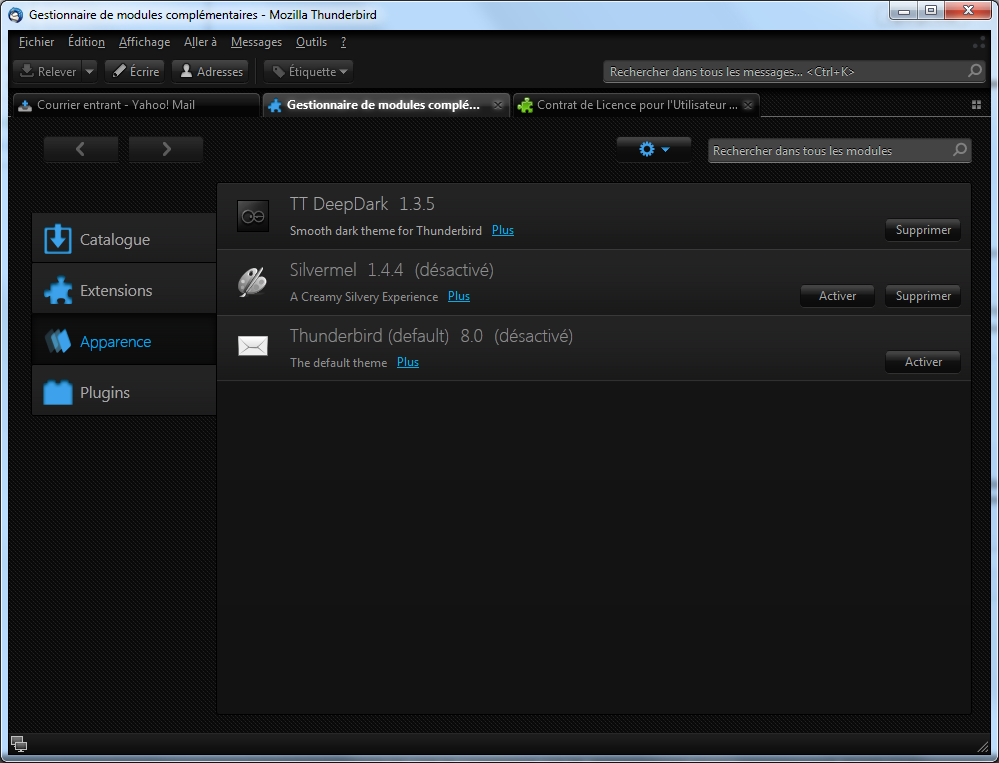Click the Relever get mail button
Viewport: 999px width, 763px height.
click(x=48, y=71)
